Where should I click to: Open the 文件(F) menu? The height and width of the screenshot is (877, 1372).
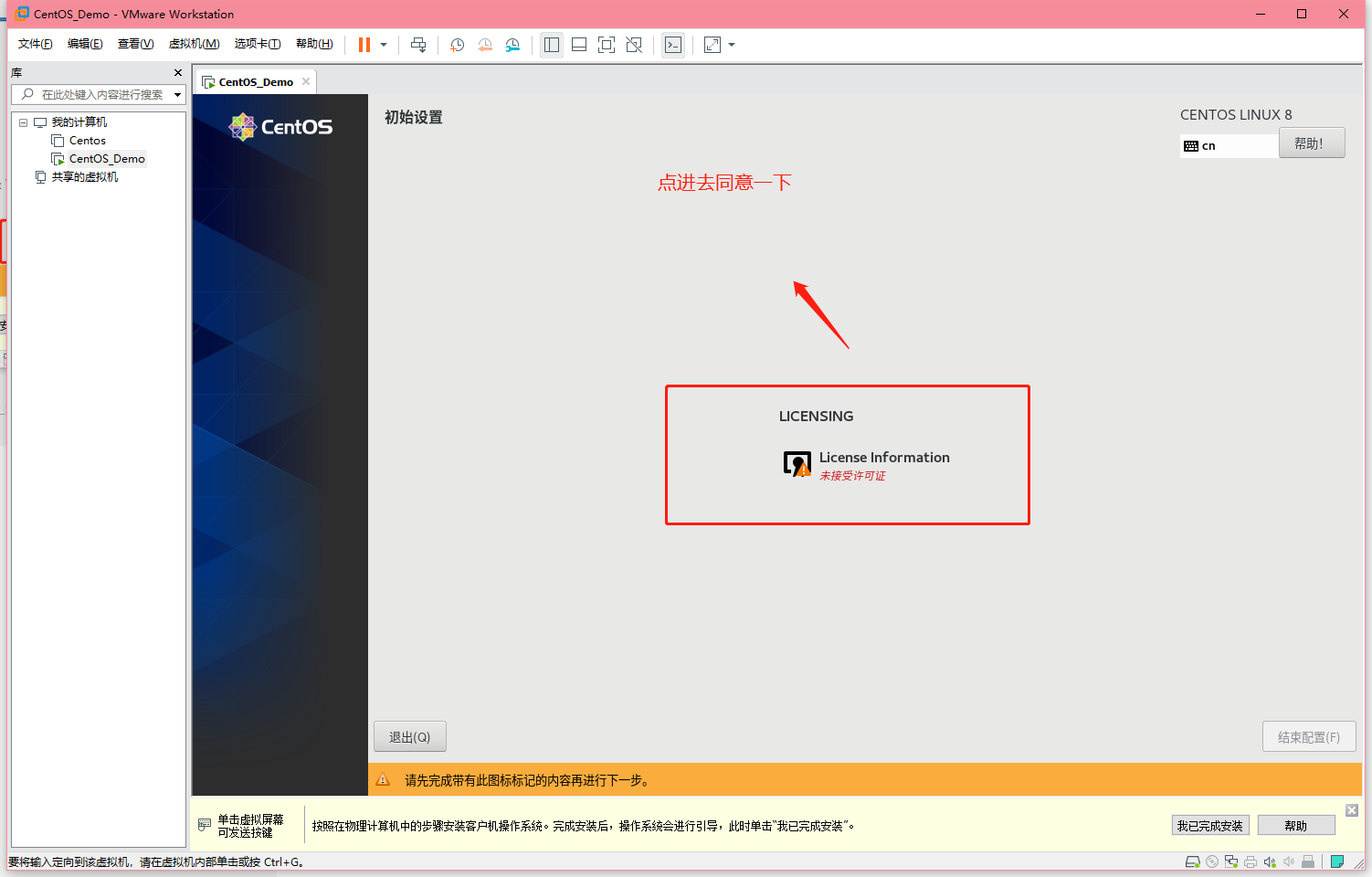click(36, 44)
